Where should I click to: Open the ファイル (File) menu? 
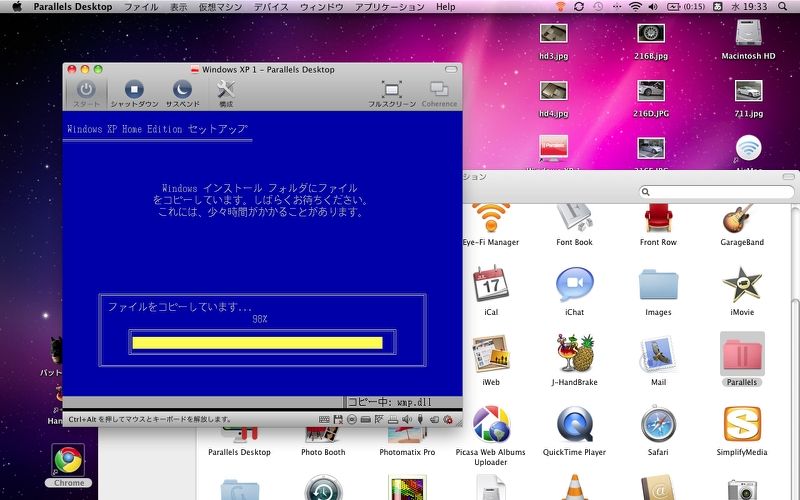pos(141,7)
